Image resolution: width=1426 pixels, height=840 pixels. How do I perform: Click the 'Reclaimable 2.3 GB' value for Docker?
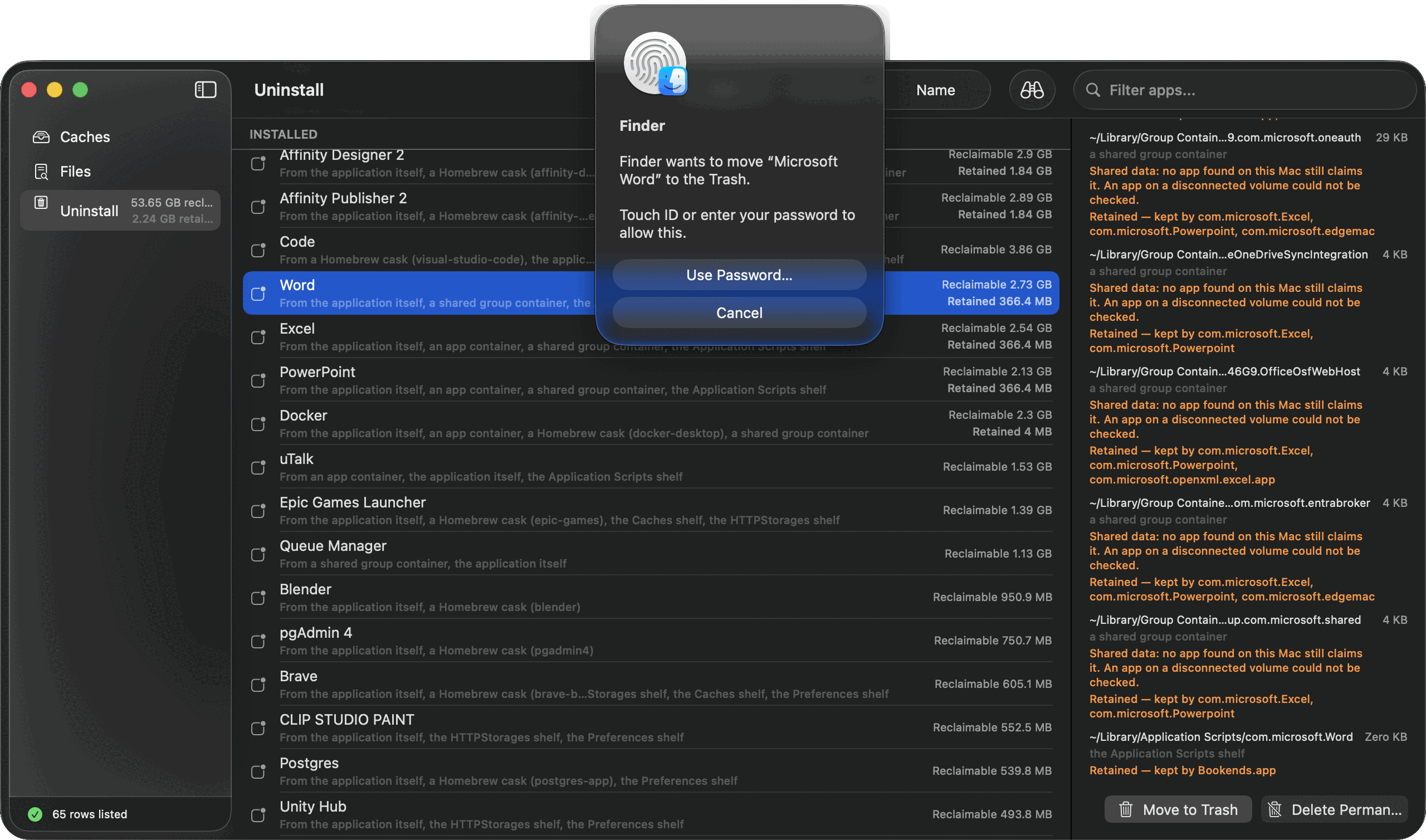tap(1000, 415)
